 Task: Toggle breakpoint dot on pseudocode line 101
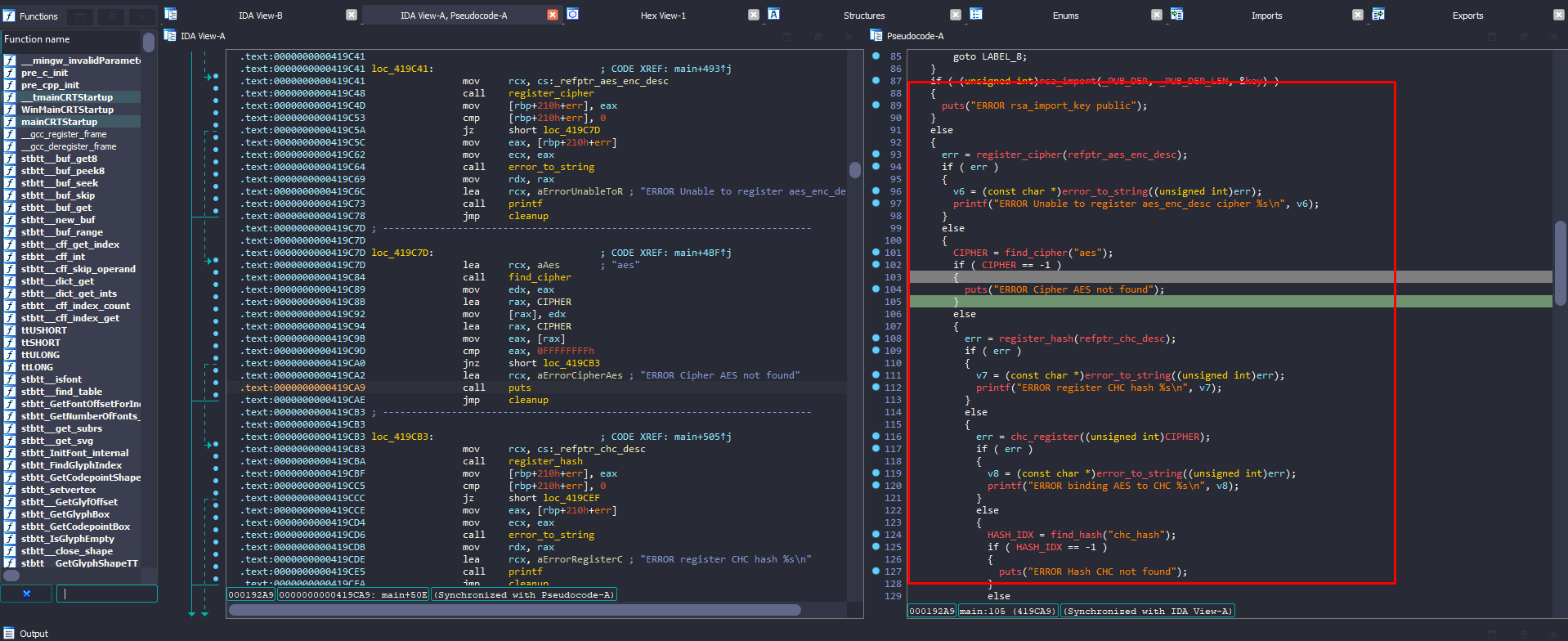[x=876, y=253]
